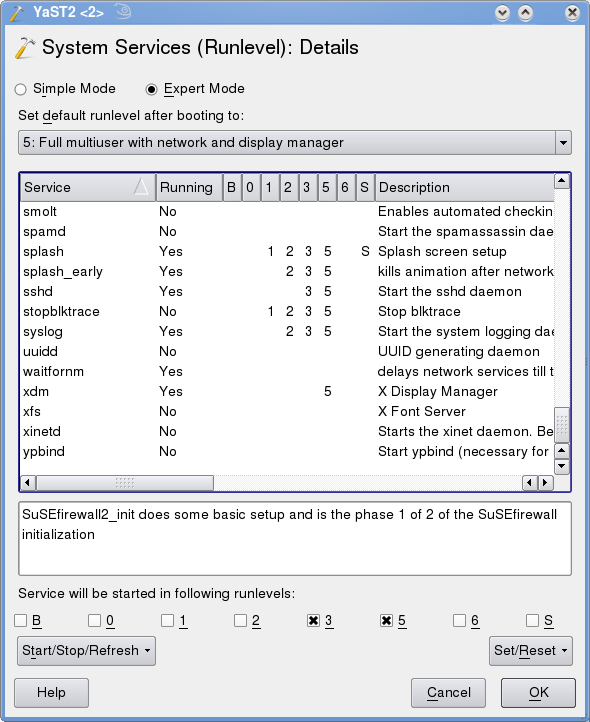Select the xdm service row
The width and height of the screenshot is (590, 722).
(287, 392)
